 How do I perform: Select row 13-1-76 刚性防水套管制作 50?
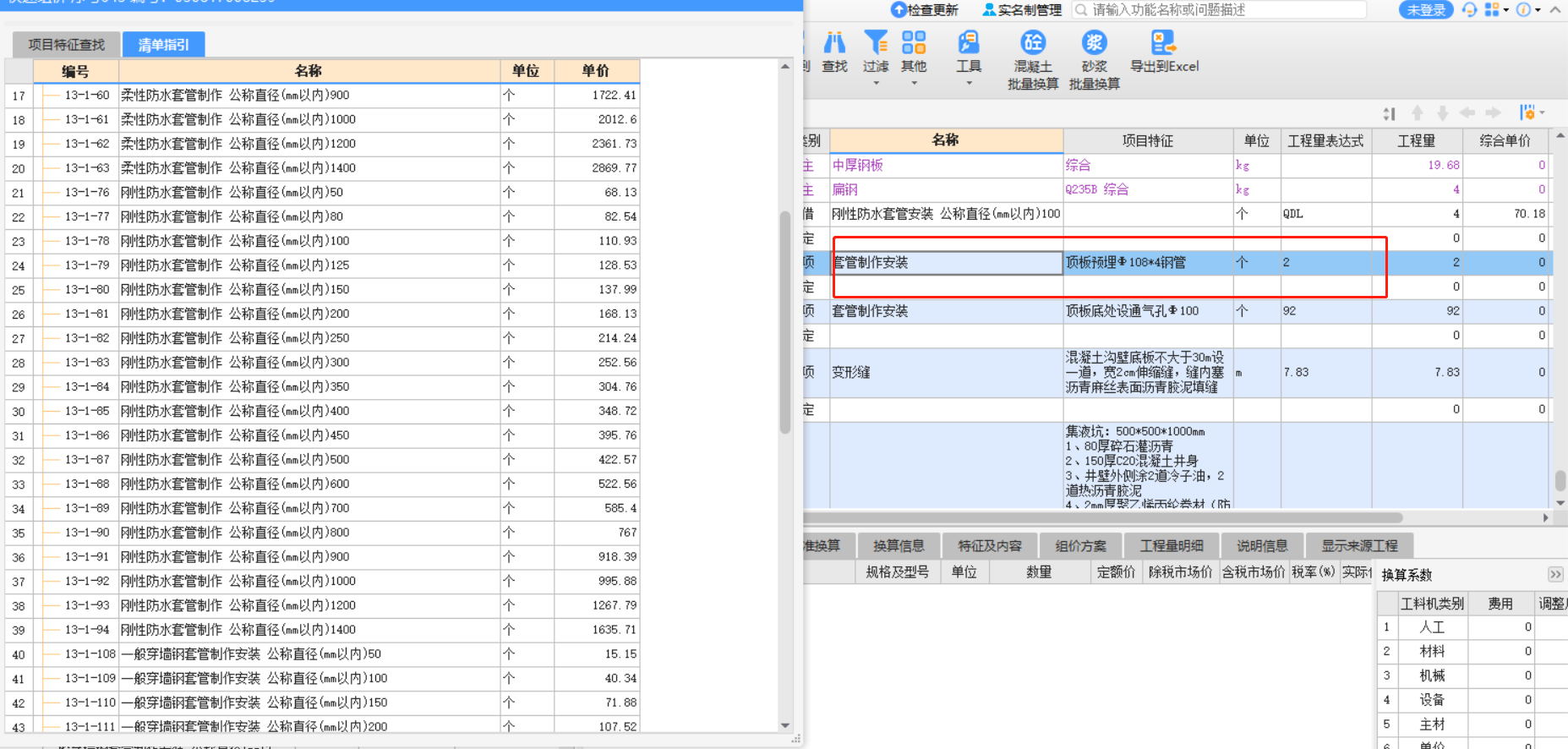pyautogui.click(x=322, y=193)
